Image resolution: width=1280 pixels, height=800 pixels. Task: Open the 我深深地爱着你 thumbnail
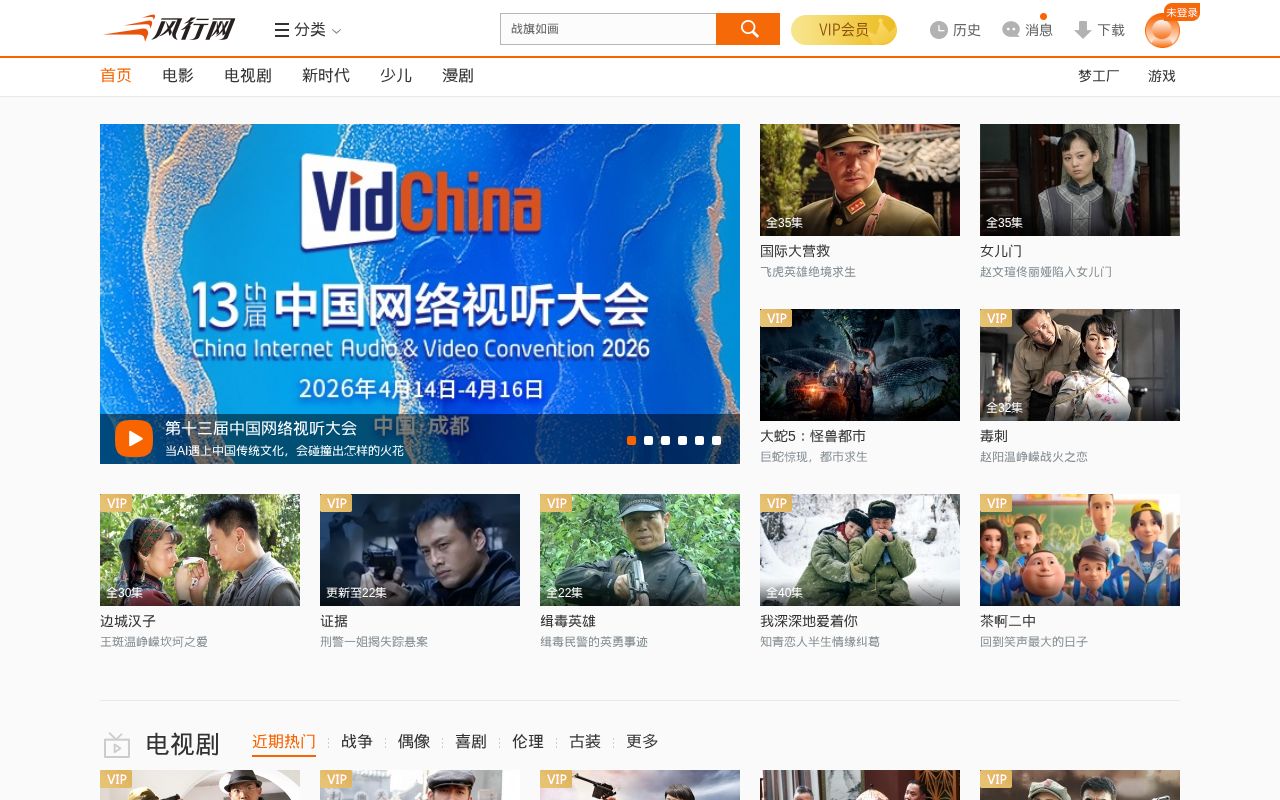(x=860, y=550)
